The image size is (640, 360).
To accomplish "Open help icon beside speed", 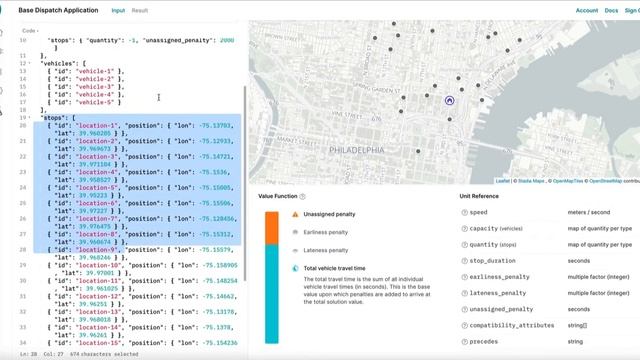I will 464,213.
